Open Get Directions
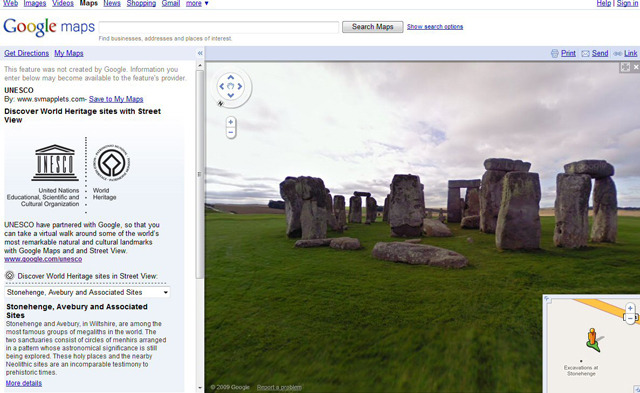 pos(27,53)
